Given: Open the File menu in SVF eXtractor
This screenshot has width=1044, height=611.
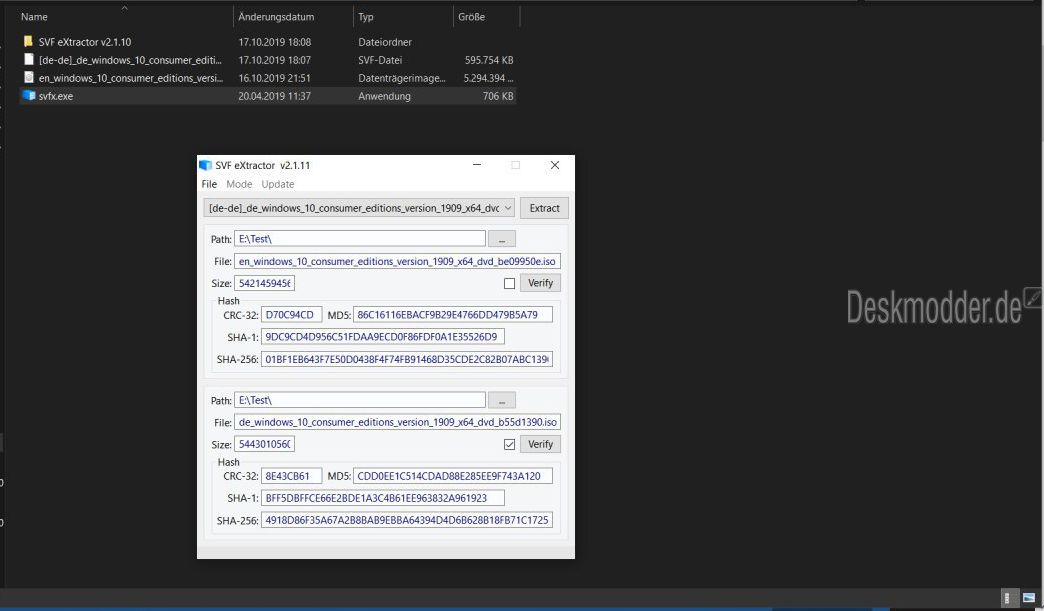Looking at the screenshot, I should 209,184.
